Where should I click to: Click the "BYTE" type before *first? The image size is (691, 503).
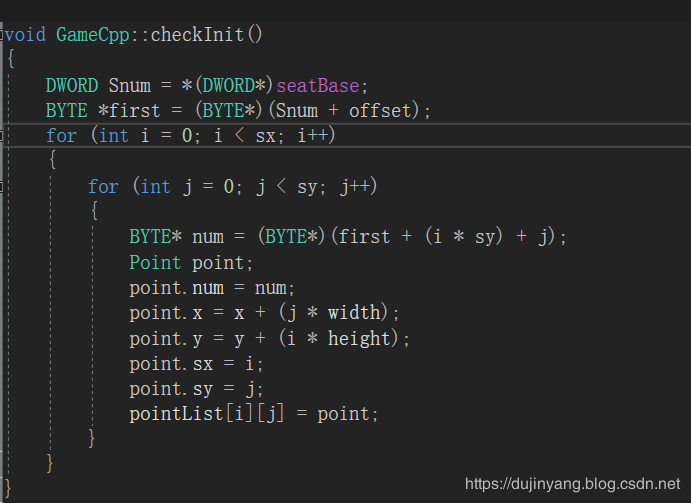pos(67,110)
